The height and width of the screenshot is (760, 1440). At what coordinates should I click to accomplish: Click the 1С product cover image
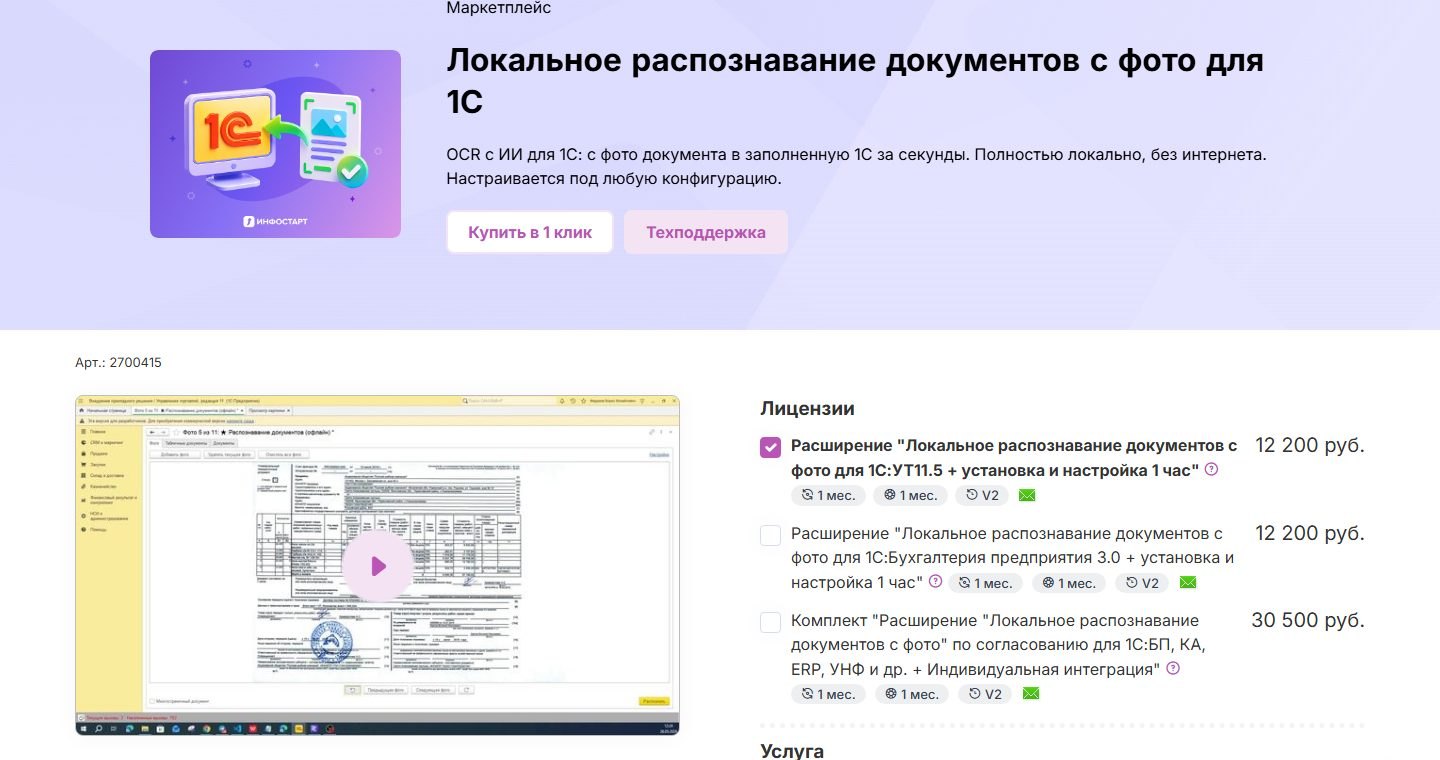[275, 144]
